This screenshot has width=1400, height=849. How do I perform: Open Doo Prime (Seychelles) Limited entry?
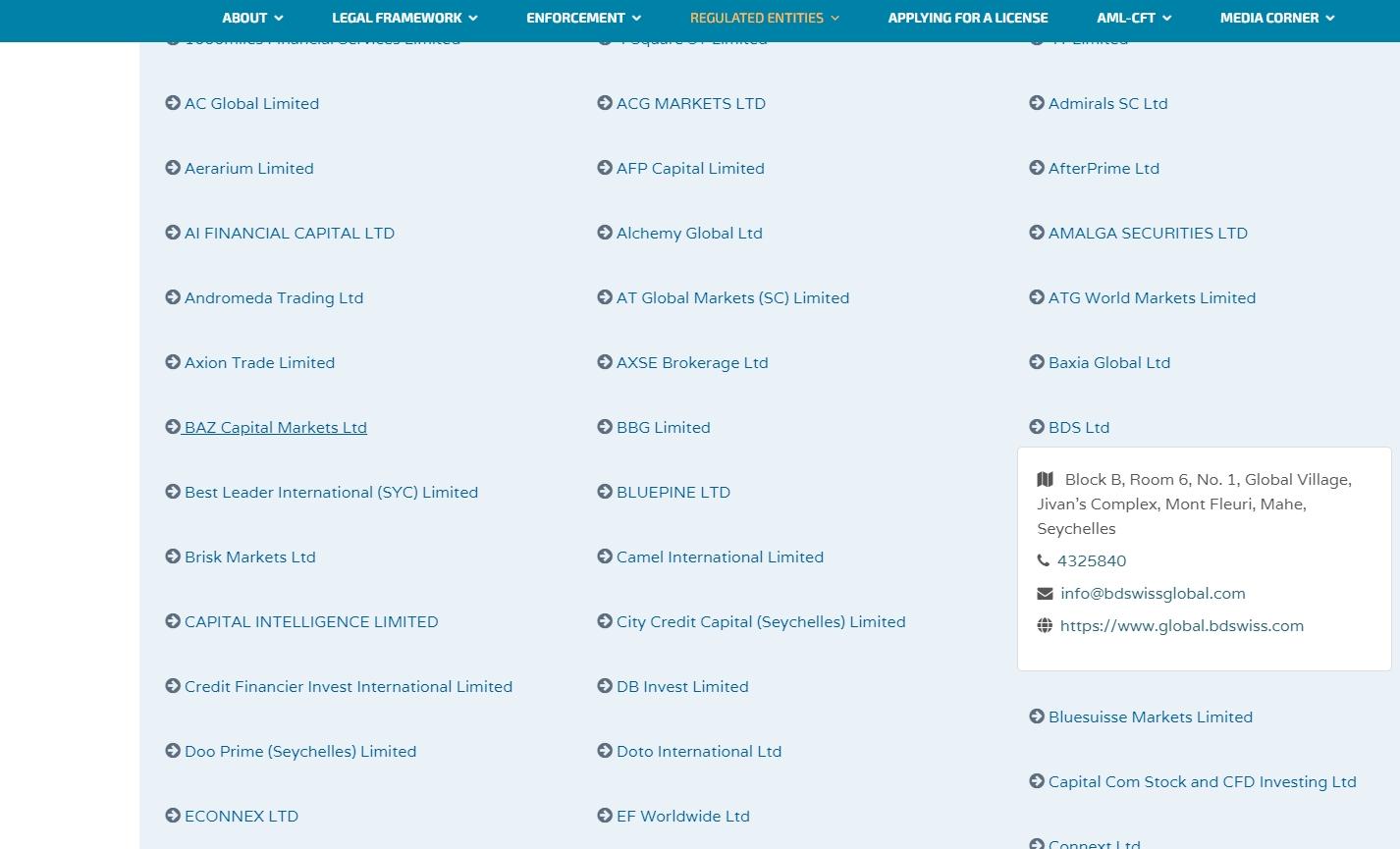(x=300, y=751)
